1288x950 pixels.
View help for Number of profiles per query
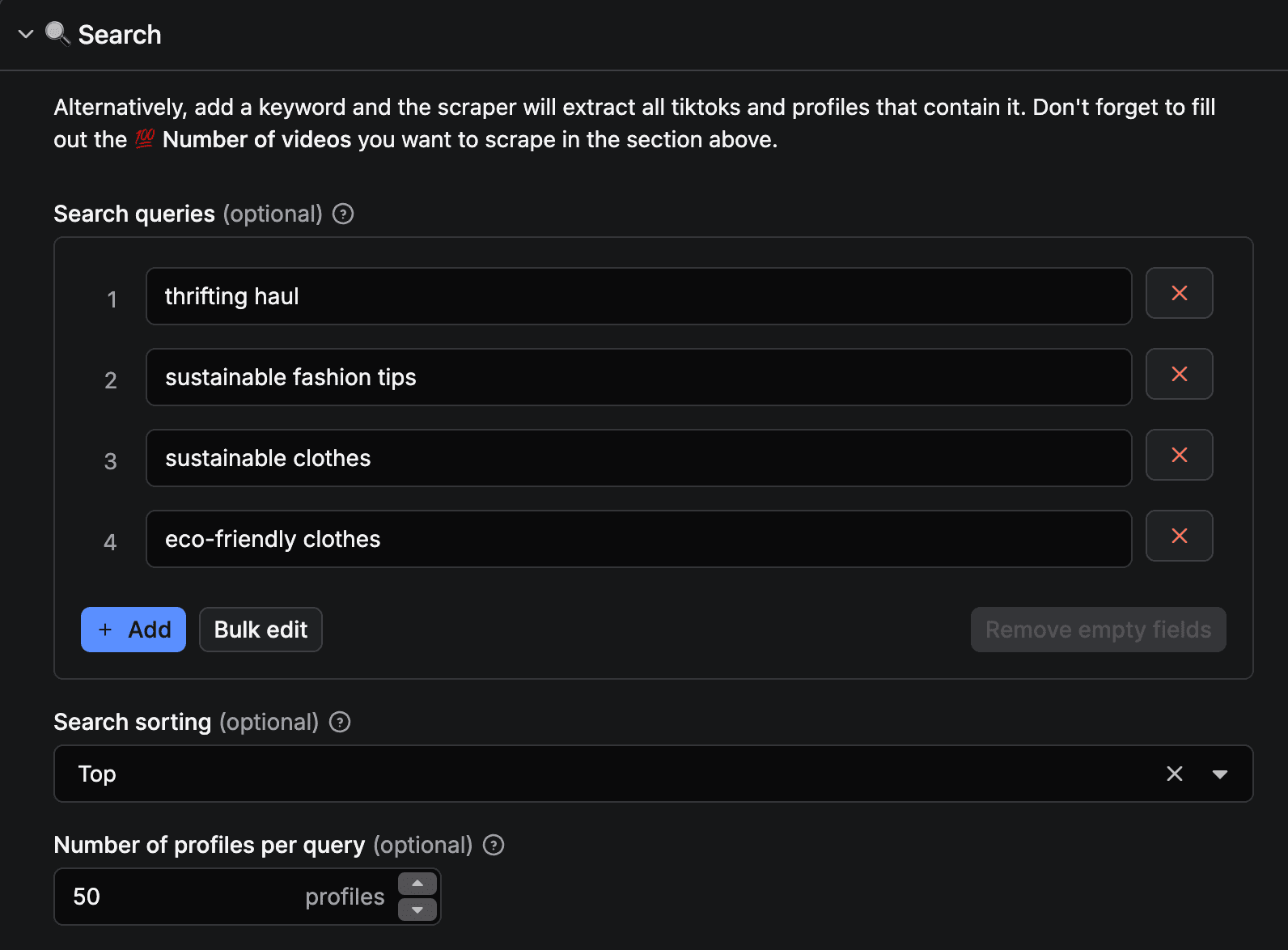493,845
